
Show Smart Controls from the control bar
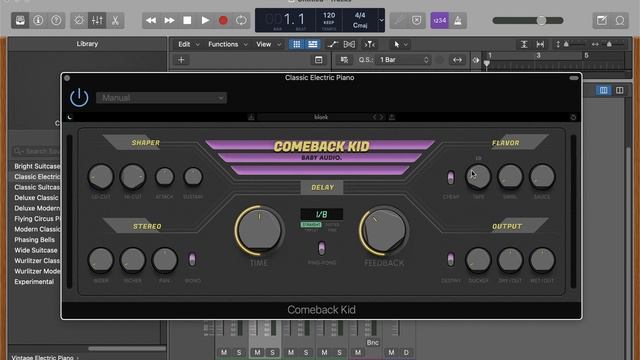click(79, 20)
